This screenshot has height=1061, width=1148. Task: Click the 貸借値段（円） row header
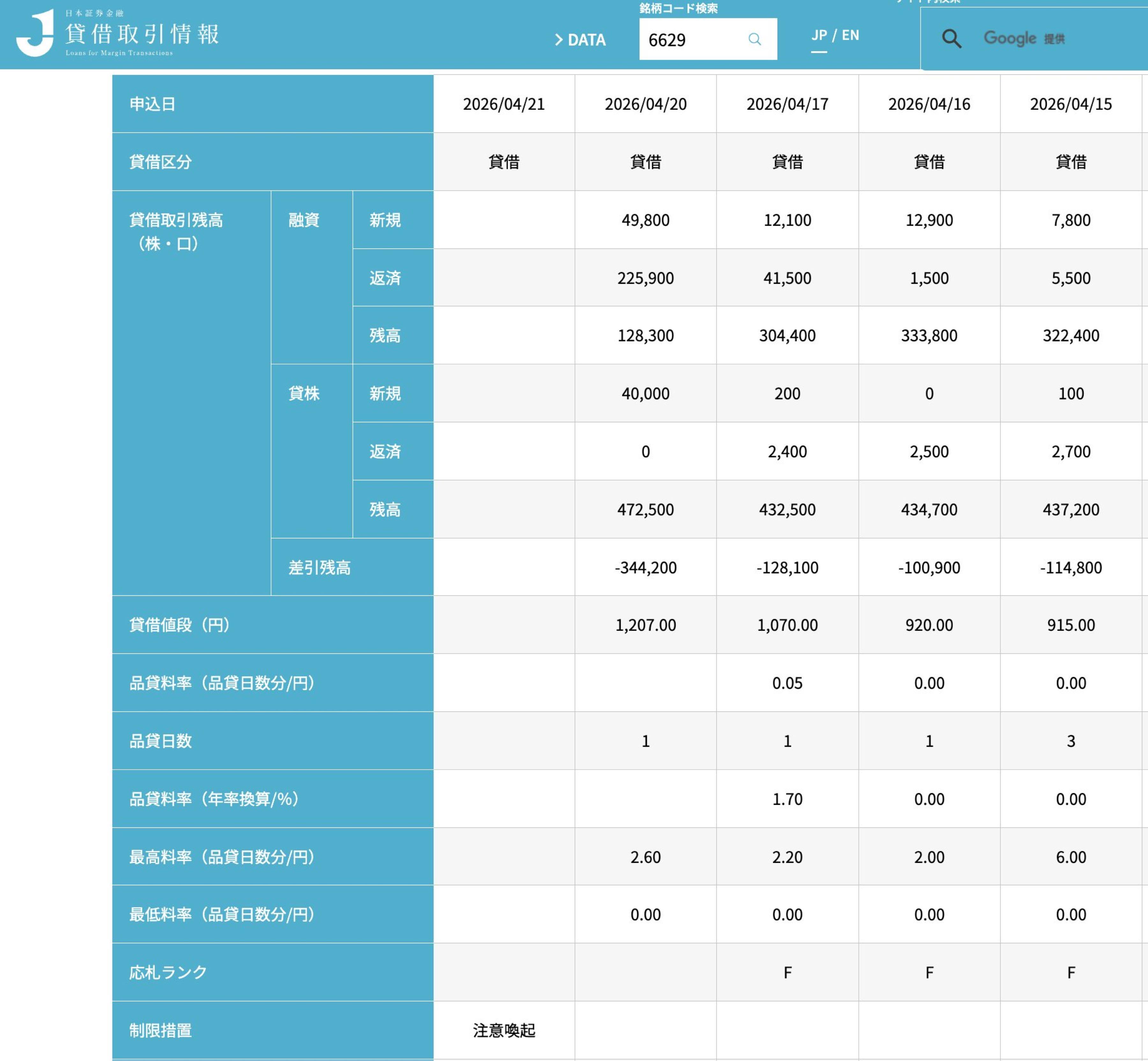[x=179, y=625]
